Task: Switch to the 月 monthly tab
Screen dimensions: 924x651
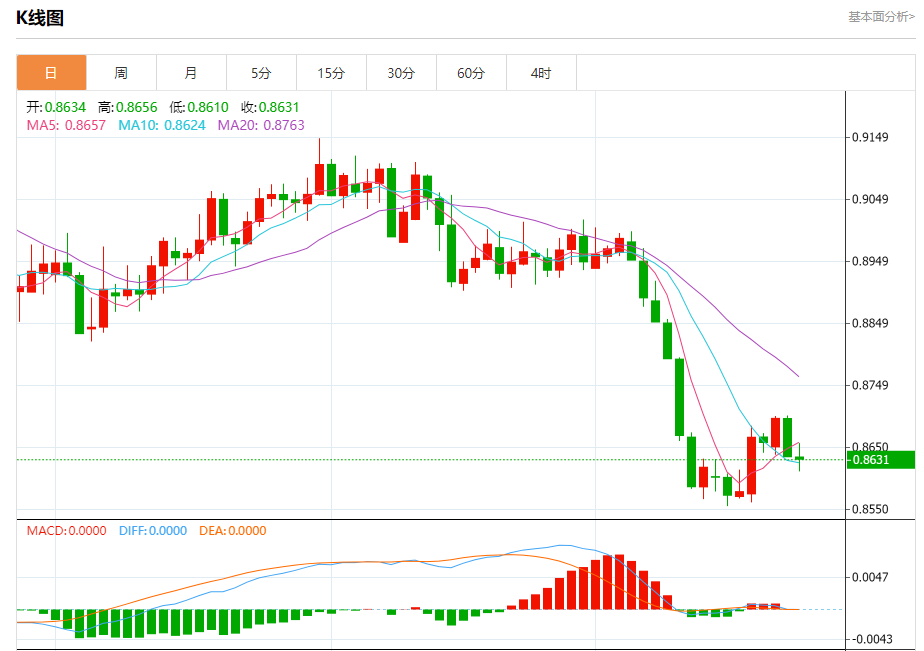Action: click(191, 72)
